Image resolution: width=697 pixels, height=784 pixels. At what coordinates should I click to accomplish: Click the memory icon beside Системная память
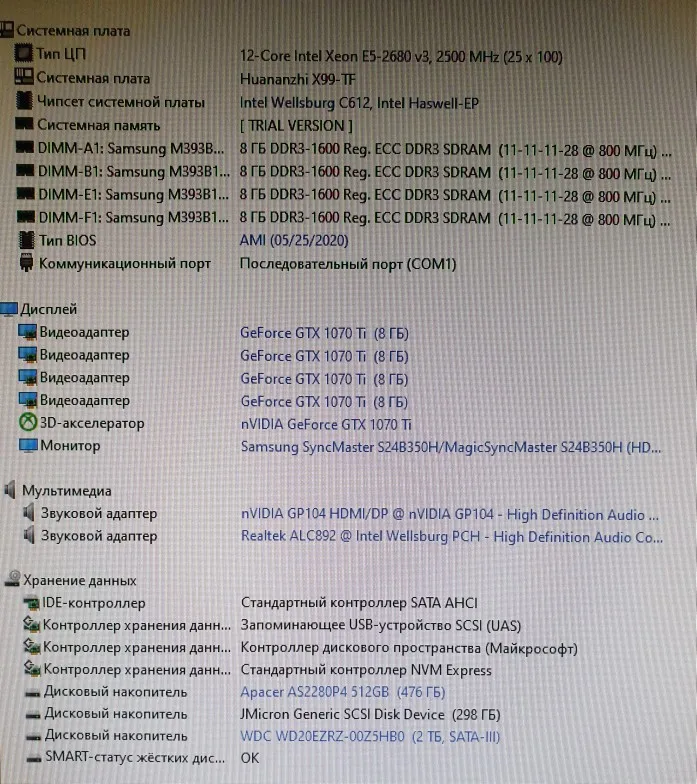pyautogui.click(x=24, y=124)
